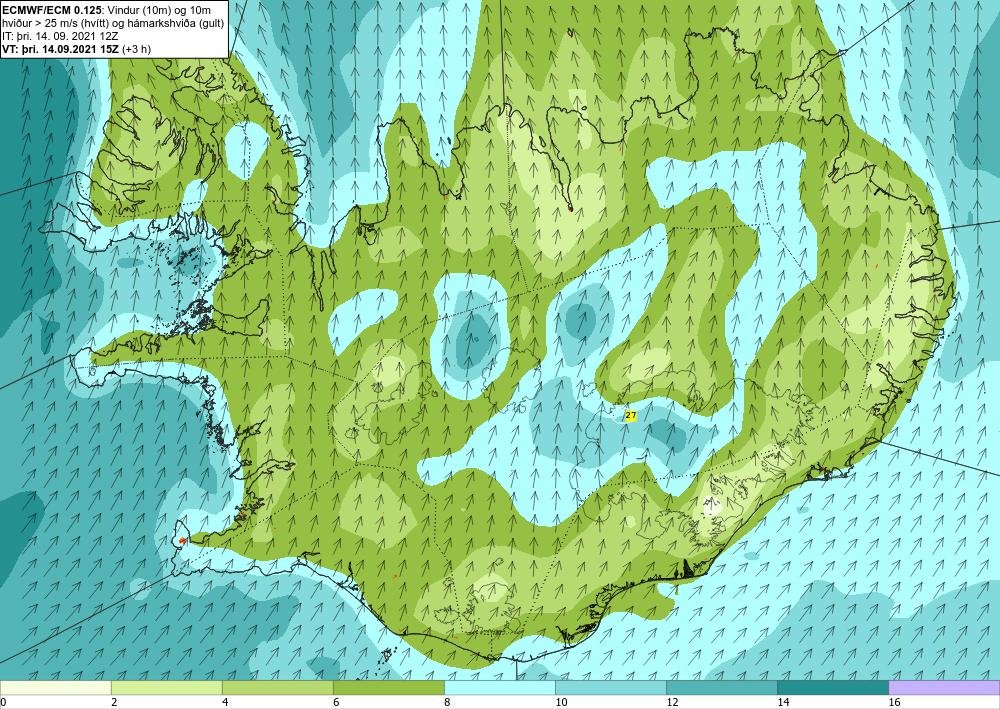Click the scale label '2'
1000x709 pixels.
pyautogui.click(x=114, y=702)
